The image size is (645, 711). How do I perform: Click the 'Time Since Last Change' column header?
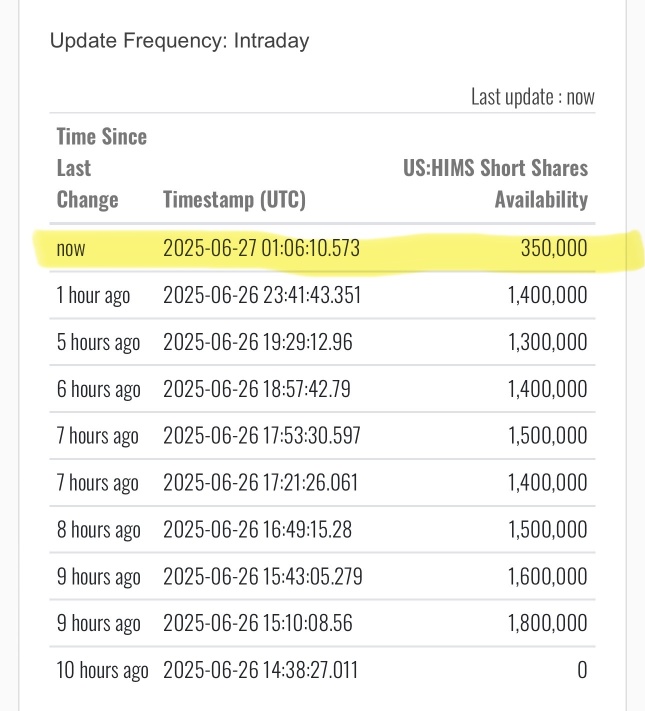click(x=102, y=168)
